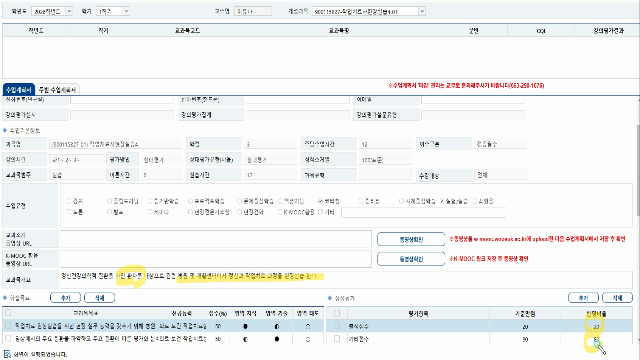This screenshot has height=360, width=640.
Task: Select 영역 태도 radio in first objective row
Action: (x=308, y=326)
